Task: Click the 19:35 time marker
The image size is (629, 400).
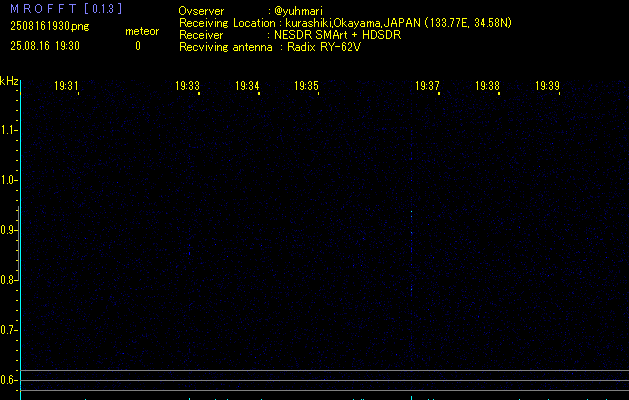Action: [306, 86]
